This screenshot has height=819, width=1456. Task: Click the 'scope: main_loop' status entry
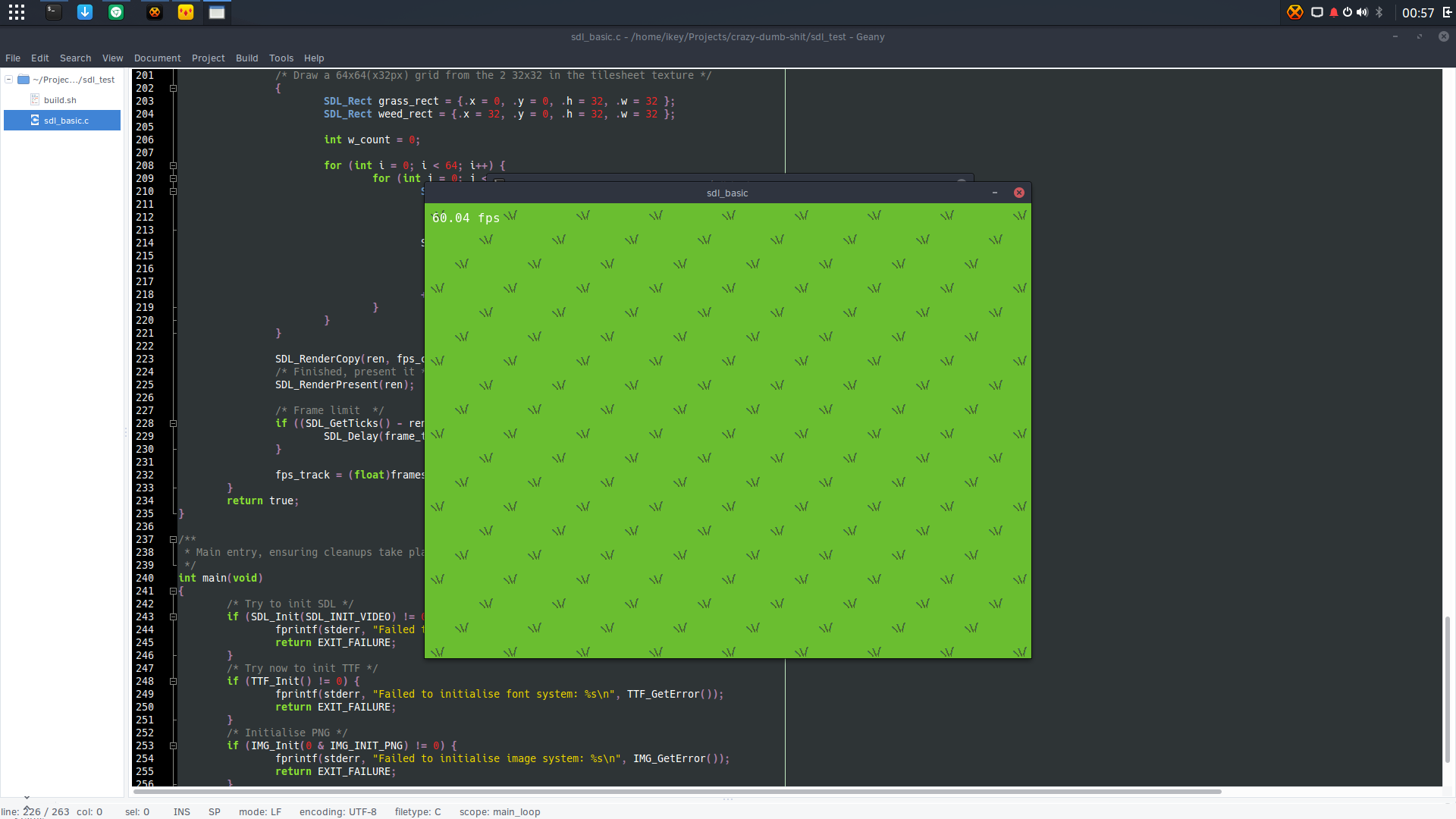(500, 811)
